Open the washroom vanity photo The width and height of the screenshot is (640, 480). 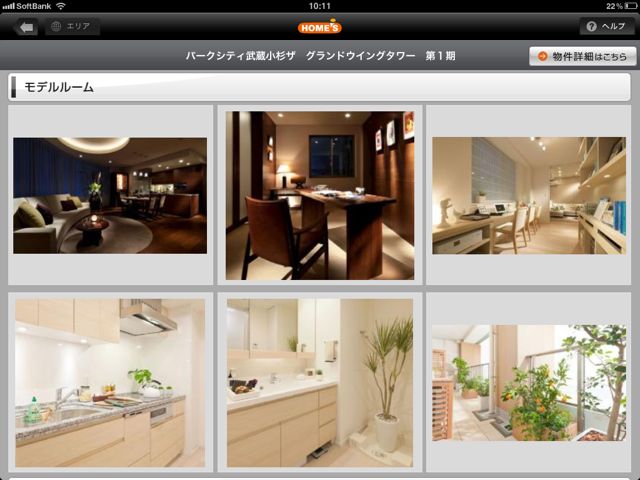[320, 383]
